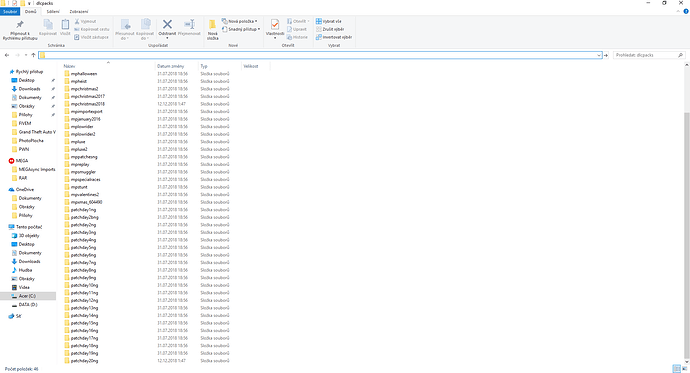Click the Odstranit (delete) X icon

coord(167,24)
